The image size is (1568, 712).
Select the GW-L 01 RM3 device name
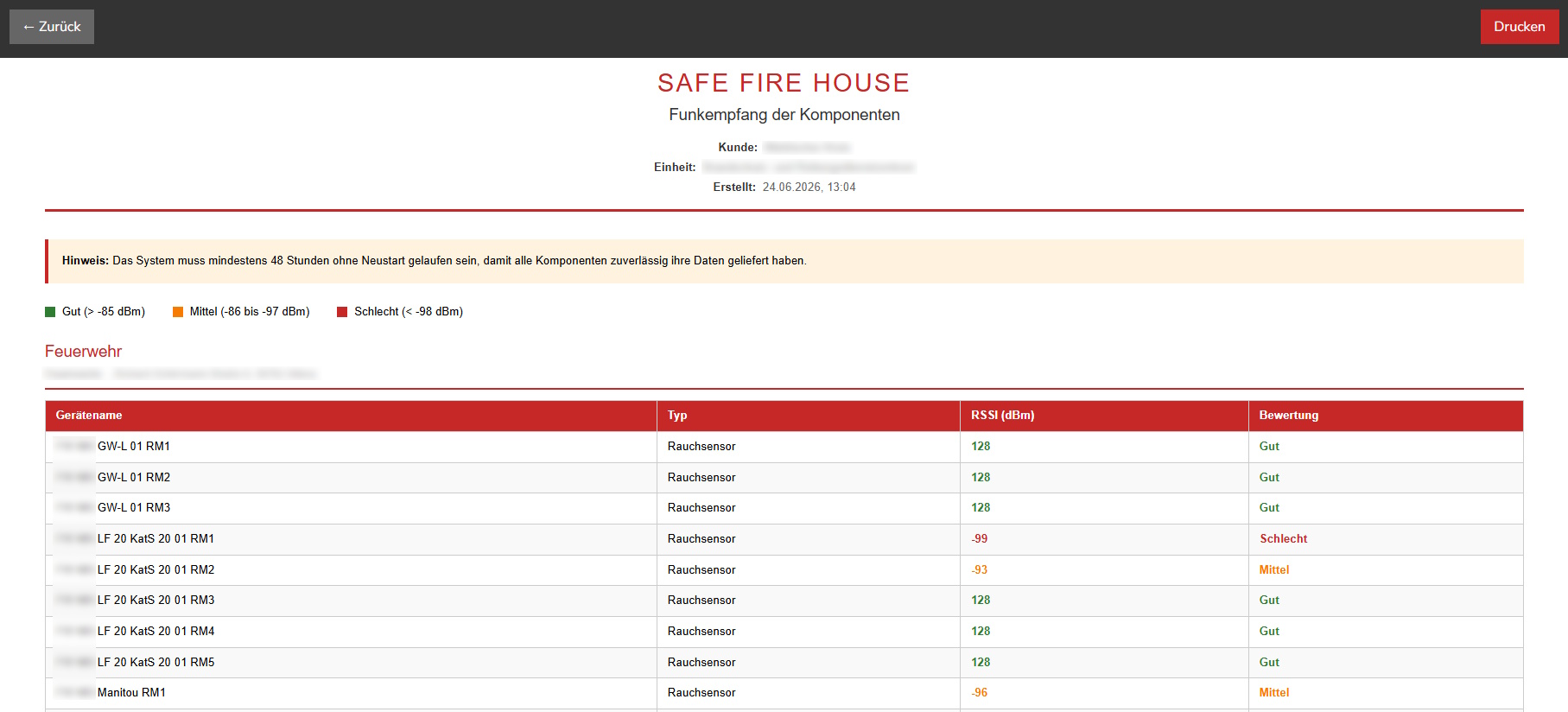pos(134,508)
